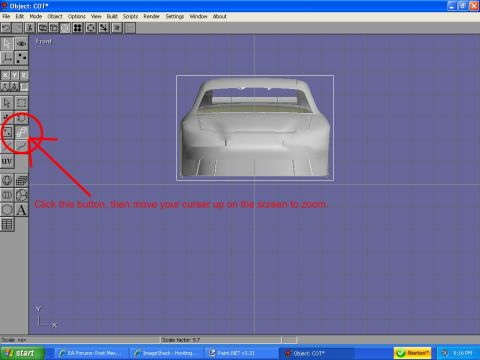Open the Object menu

55,16
